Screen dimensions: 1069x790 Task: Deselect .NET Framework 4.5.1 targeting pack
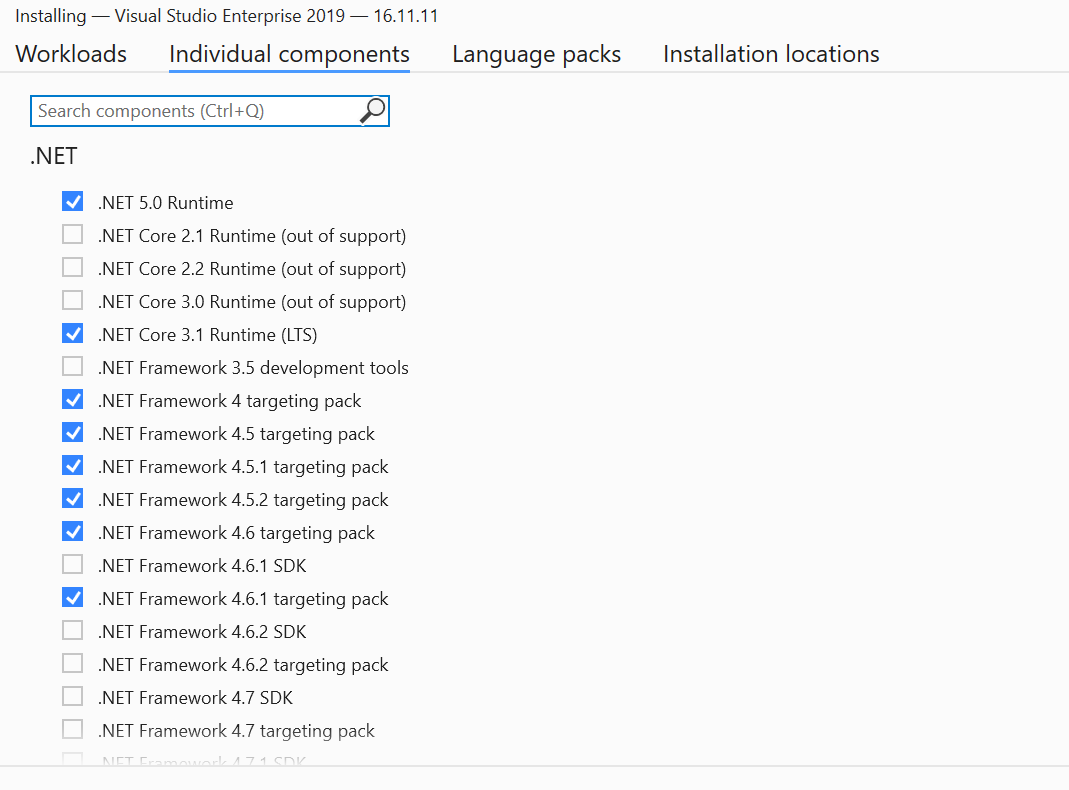point(72,466)
